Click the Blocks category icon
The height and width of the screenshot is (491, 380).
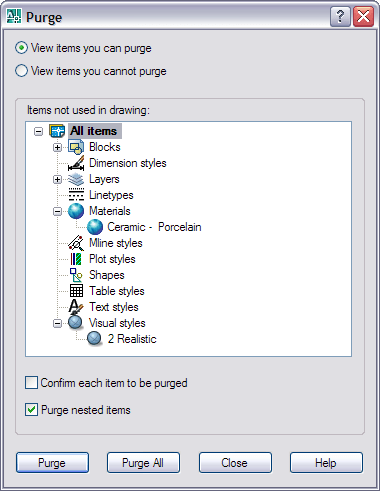click(x=76, y=147)
